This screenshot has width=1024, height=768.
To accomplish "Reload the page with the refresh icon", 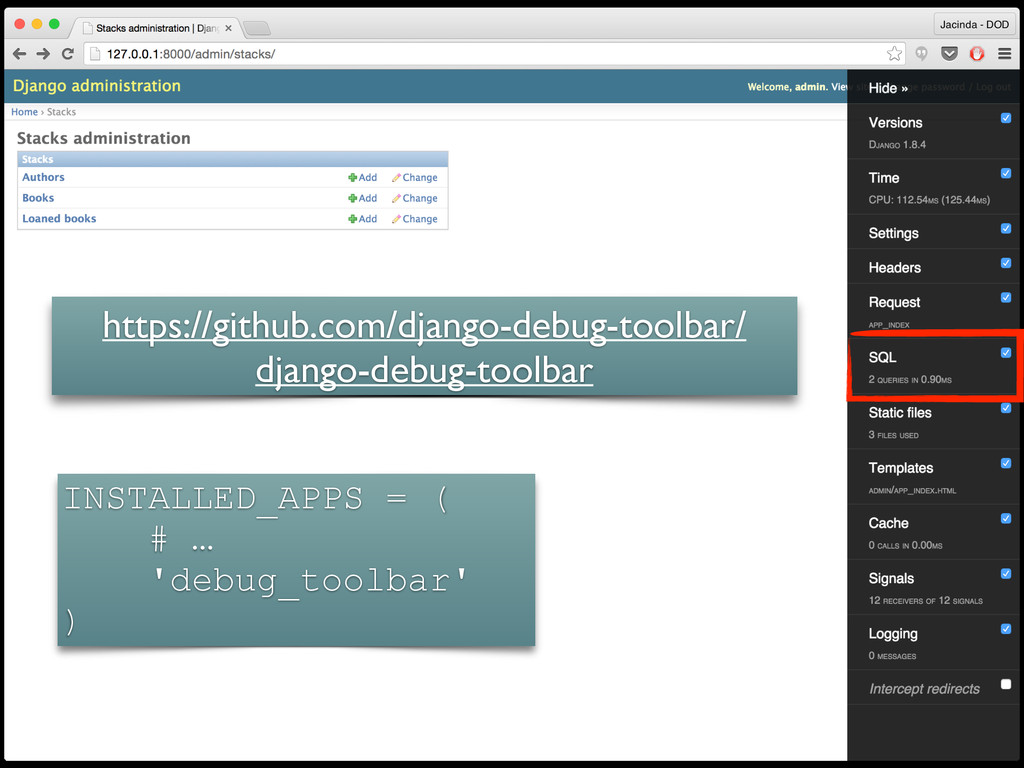I will coord(67,54).
